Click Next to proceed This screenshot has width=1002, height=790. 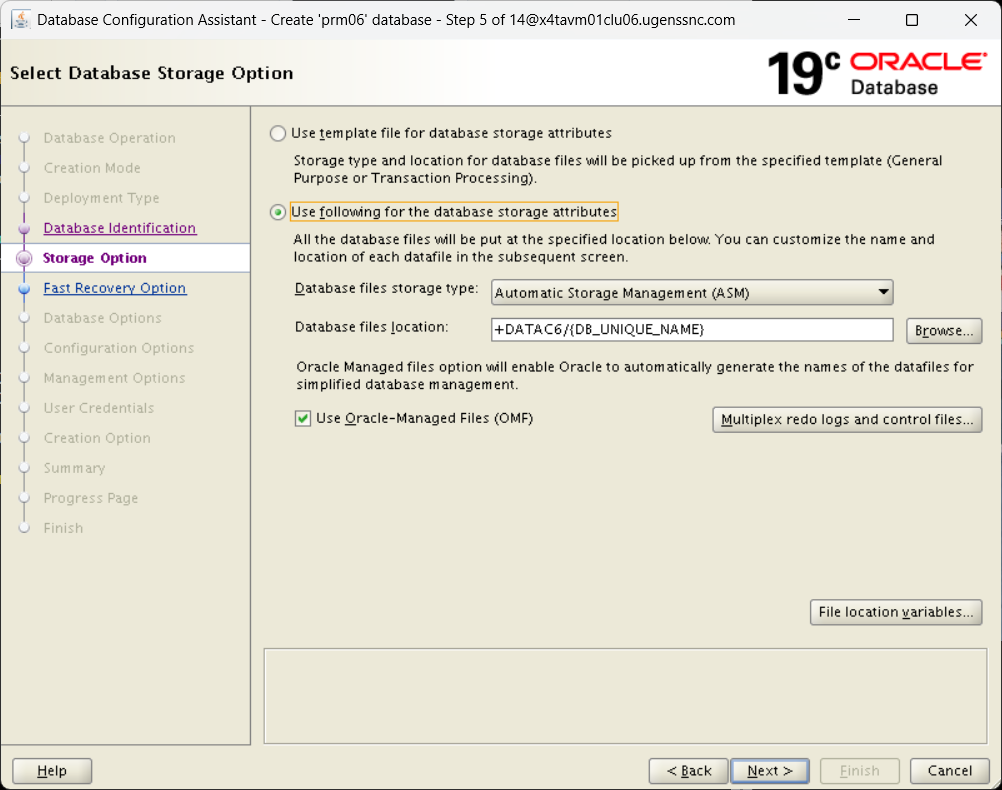click(x=770, y=771)
